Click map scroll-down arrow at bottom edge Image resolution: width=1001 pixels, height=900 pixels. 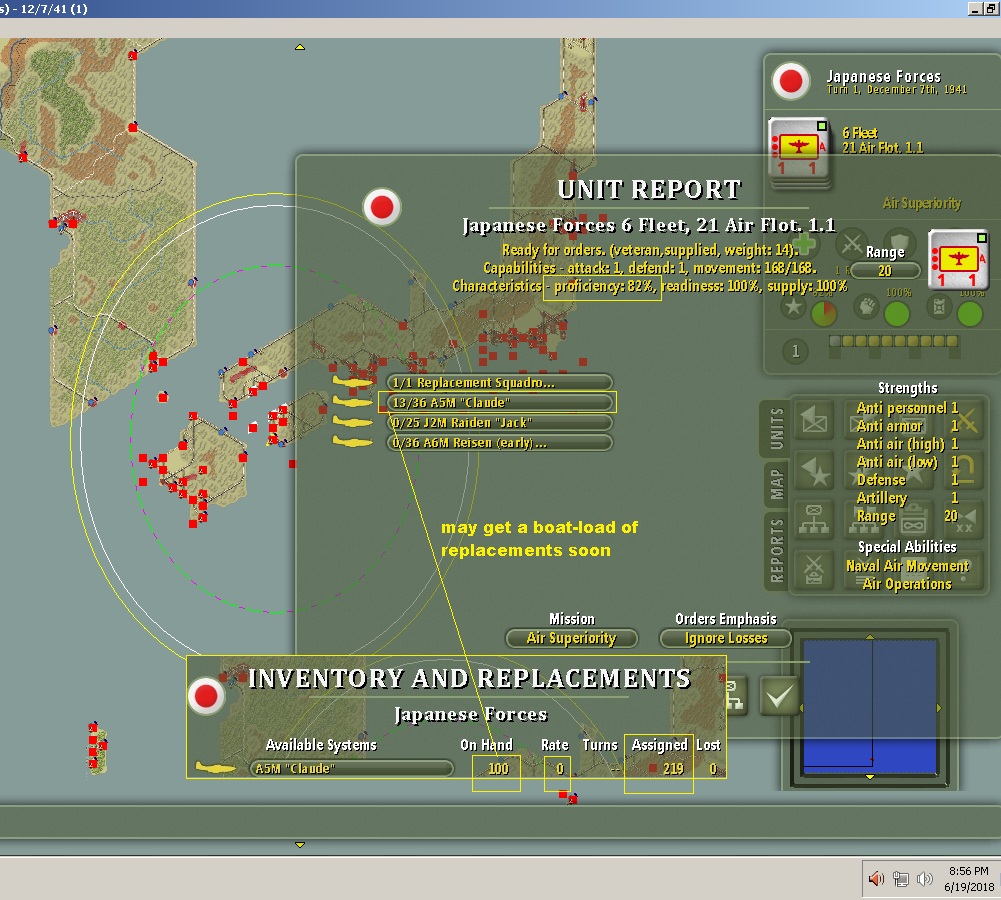click(x=299, y=844)
